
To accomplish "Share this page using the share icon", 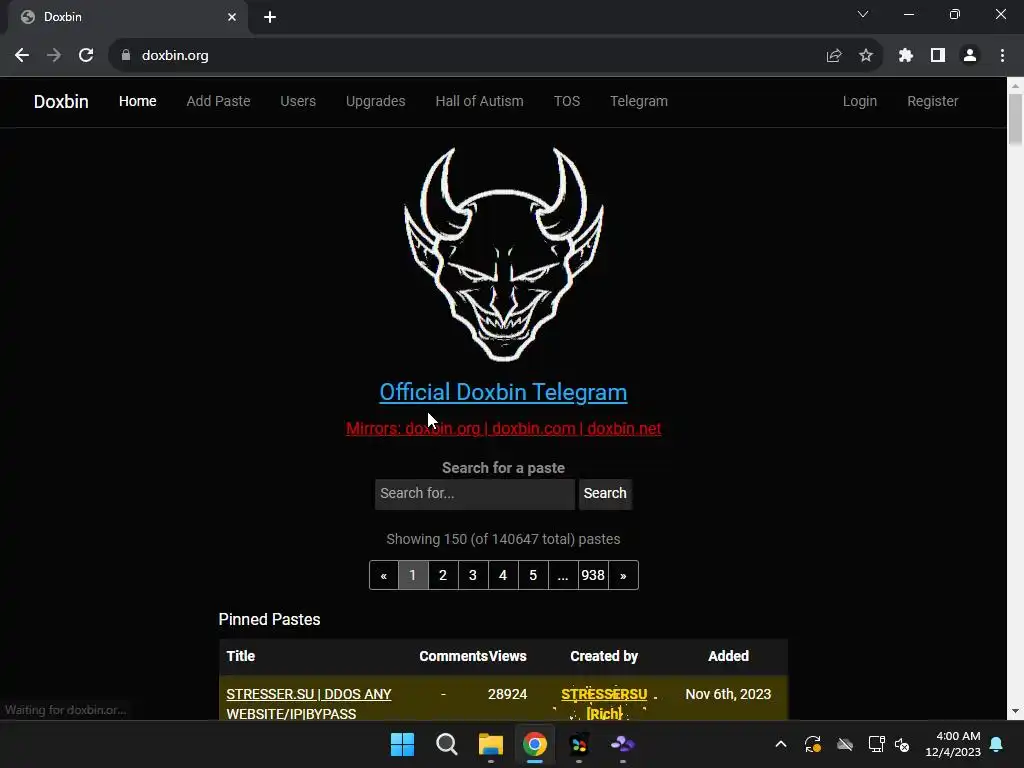I will click(x=834, y=56).
